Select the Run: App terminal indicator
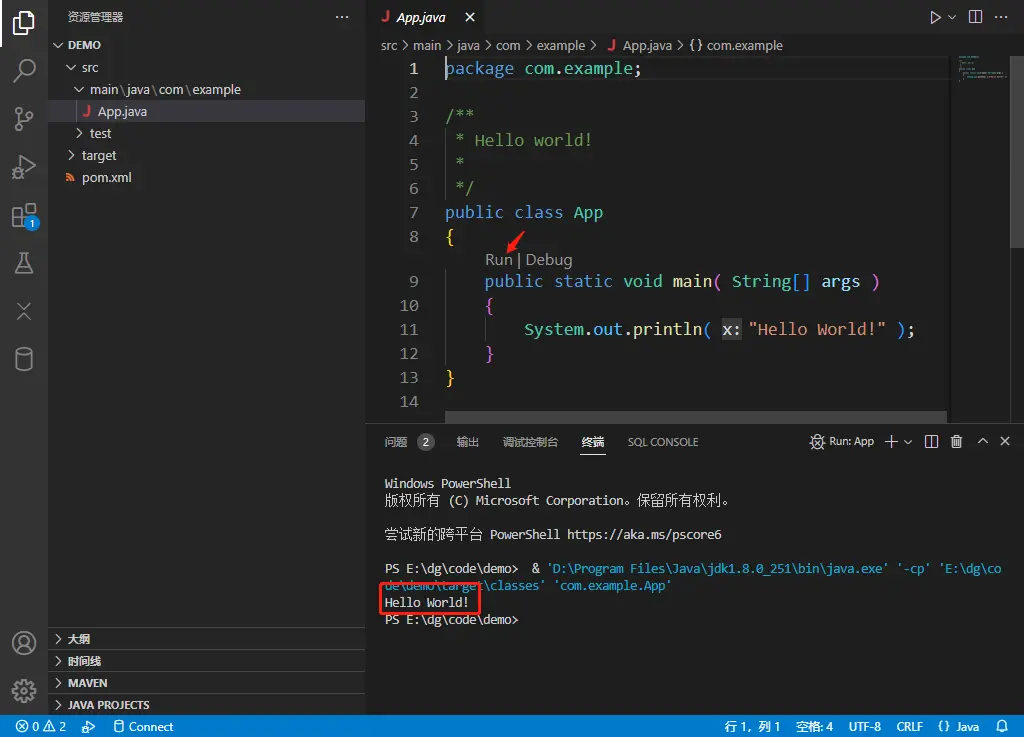This screenshot has height=737, width=1024. click(842, 442)
